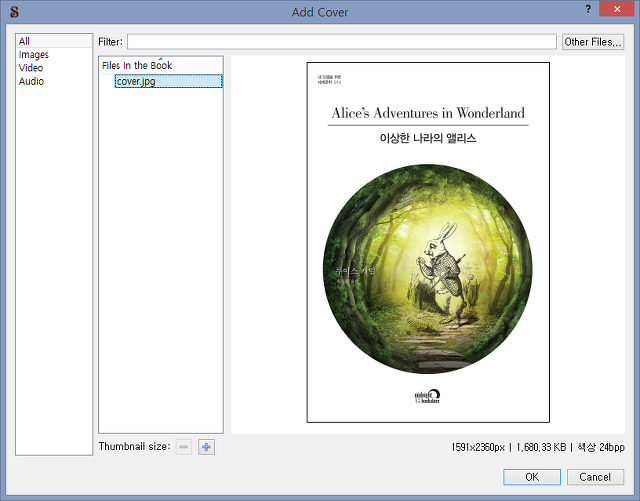
Task: Decrease thumbnail size with minus button
Action: [184, 447]
